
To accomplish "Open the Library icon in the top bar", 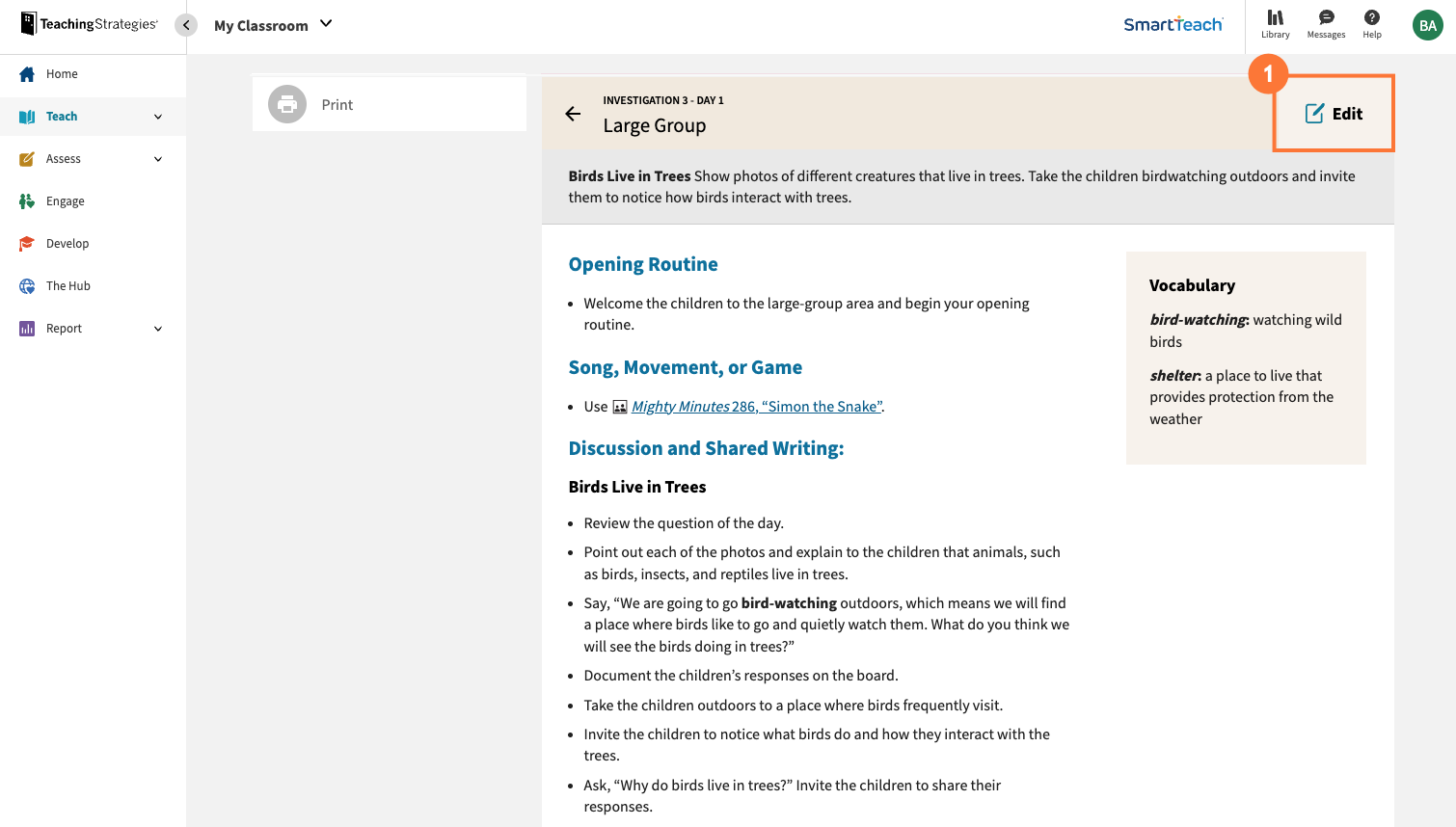I will tap(1275, 24).
